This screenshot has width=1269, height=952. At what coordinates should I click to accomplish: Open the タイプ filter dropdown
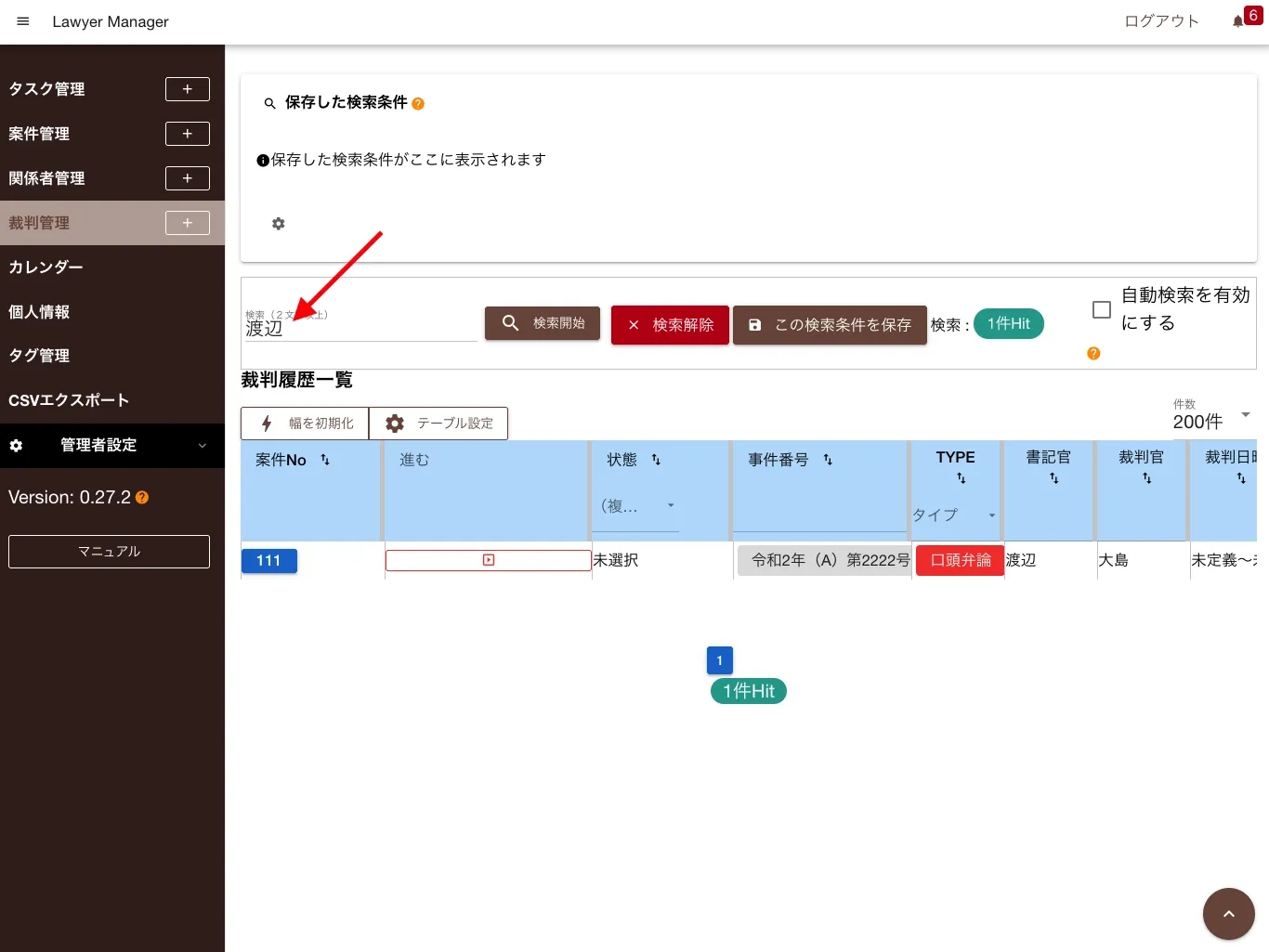click(955, 515)
